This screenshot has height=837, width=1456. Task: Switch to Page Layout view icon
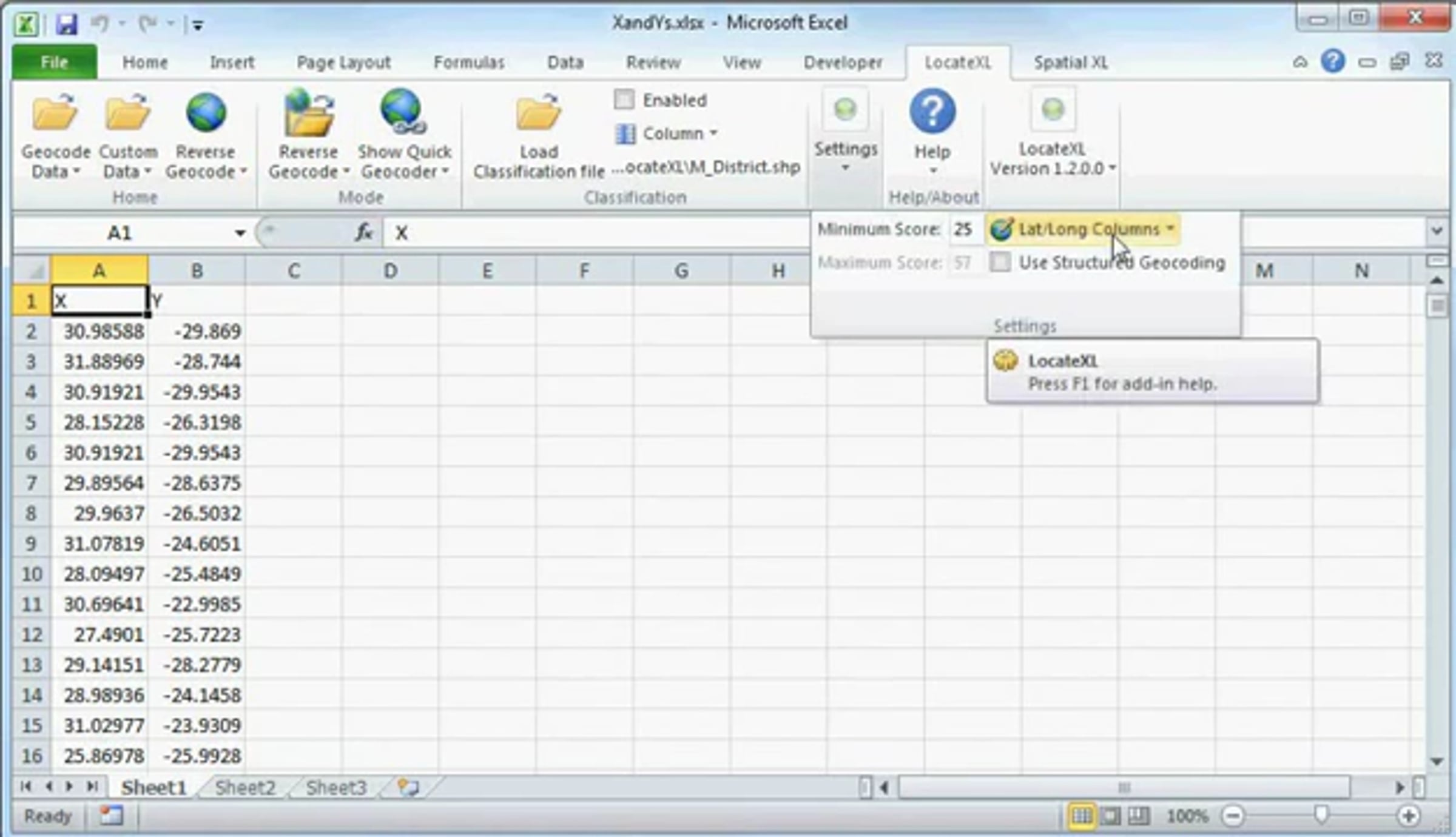(1110, 816)
